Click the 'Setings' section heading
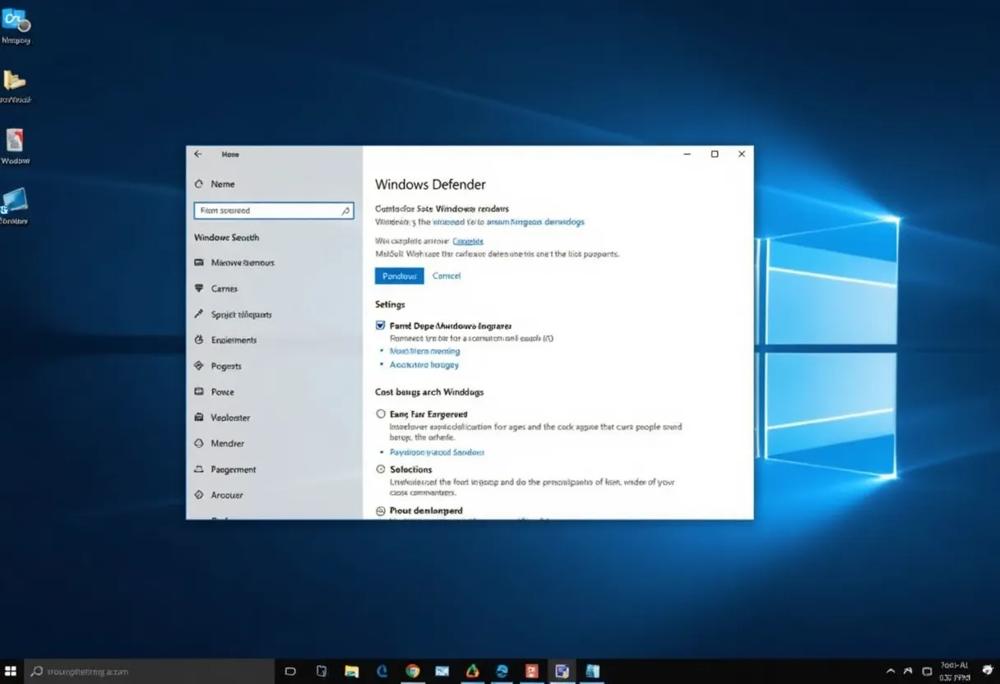Screen dimensions: 1000x684 click(x=390, y=305)
